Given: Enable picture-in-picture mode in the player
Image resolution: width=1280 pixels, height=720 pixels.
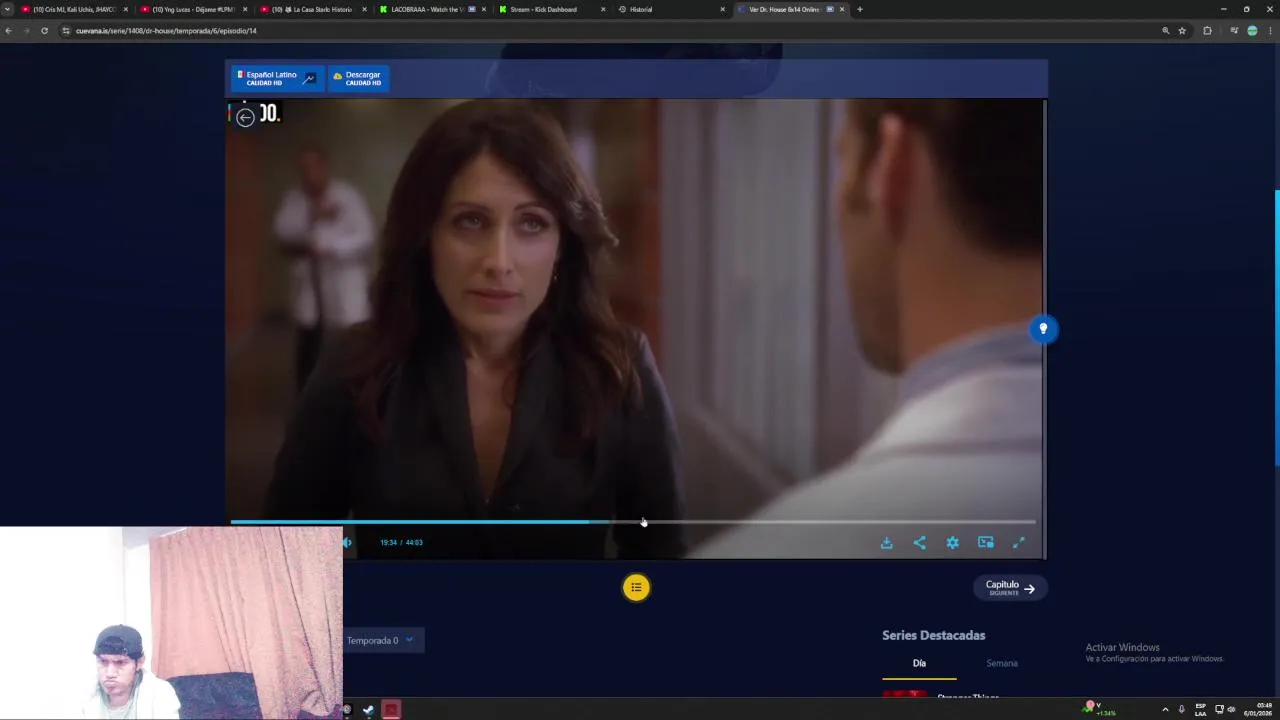Looking at the screenshot, I should [985, 542].
